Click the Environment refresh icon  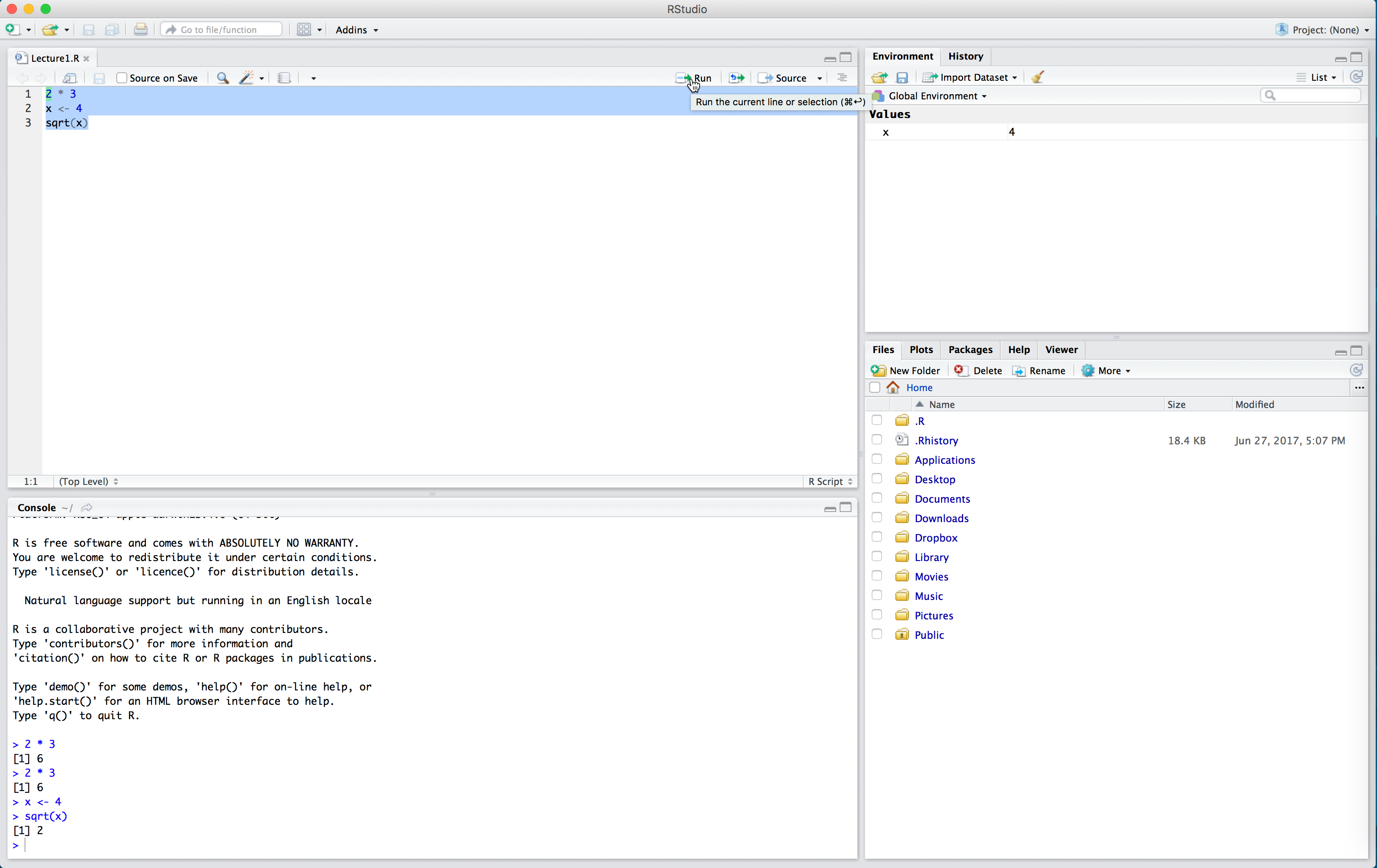point(1356,77)
